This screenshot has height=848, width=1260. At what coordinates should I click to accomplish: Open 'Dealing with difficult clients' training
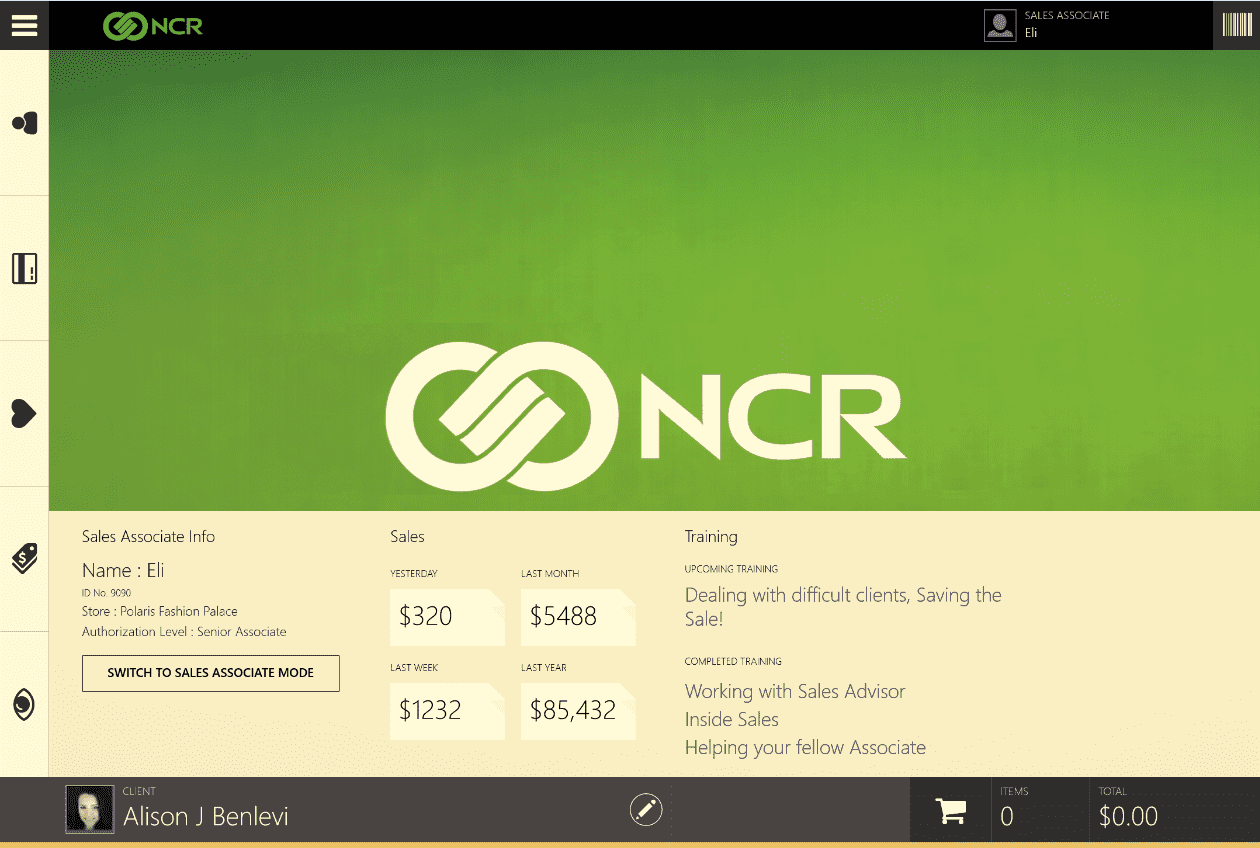[x=842, y=606]
